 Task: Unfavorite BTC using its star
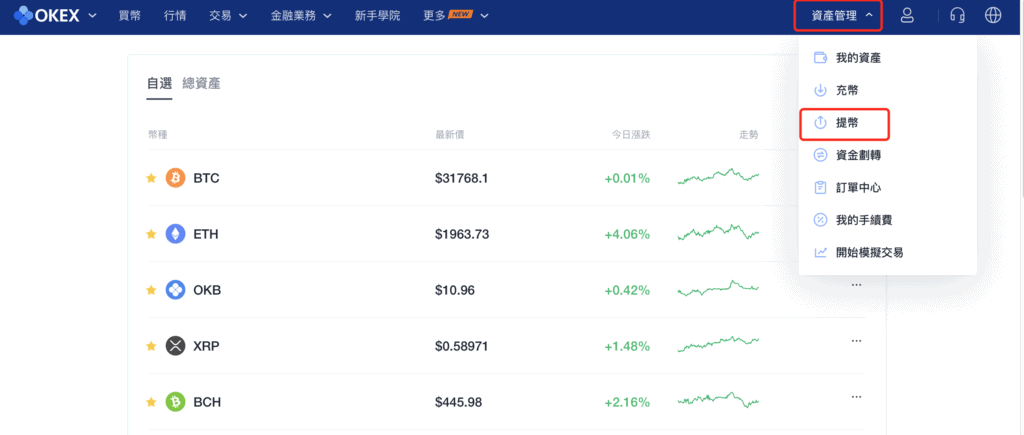click(151, 178)
